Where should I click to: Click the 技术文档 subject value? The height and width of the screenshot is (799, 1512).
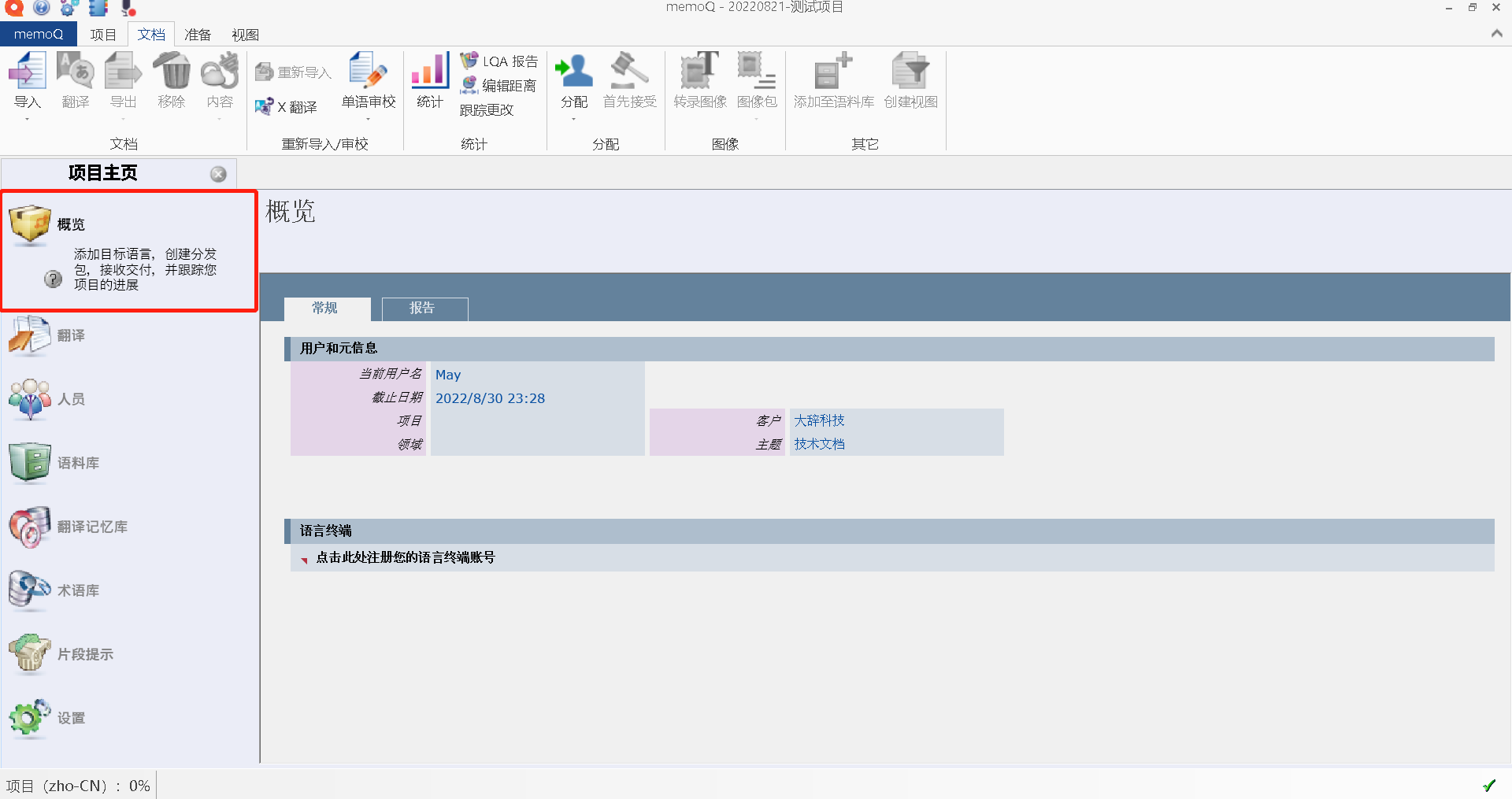pos(819,444)
